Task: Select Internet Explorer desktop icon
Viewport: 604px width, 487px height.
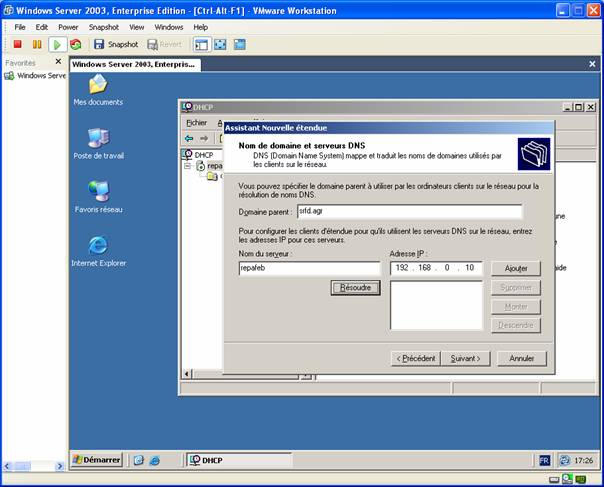Action: [99, 251]
